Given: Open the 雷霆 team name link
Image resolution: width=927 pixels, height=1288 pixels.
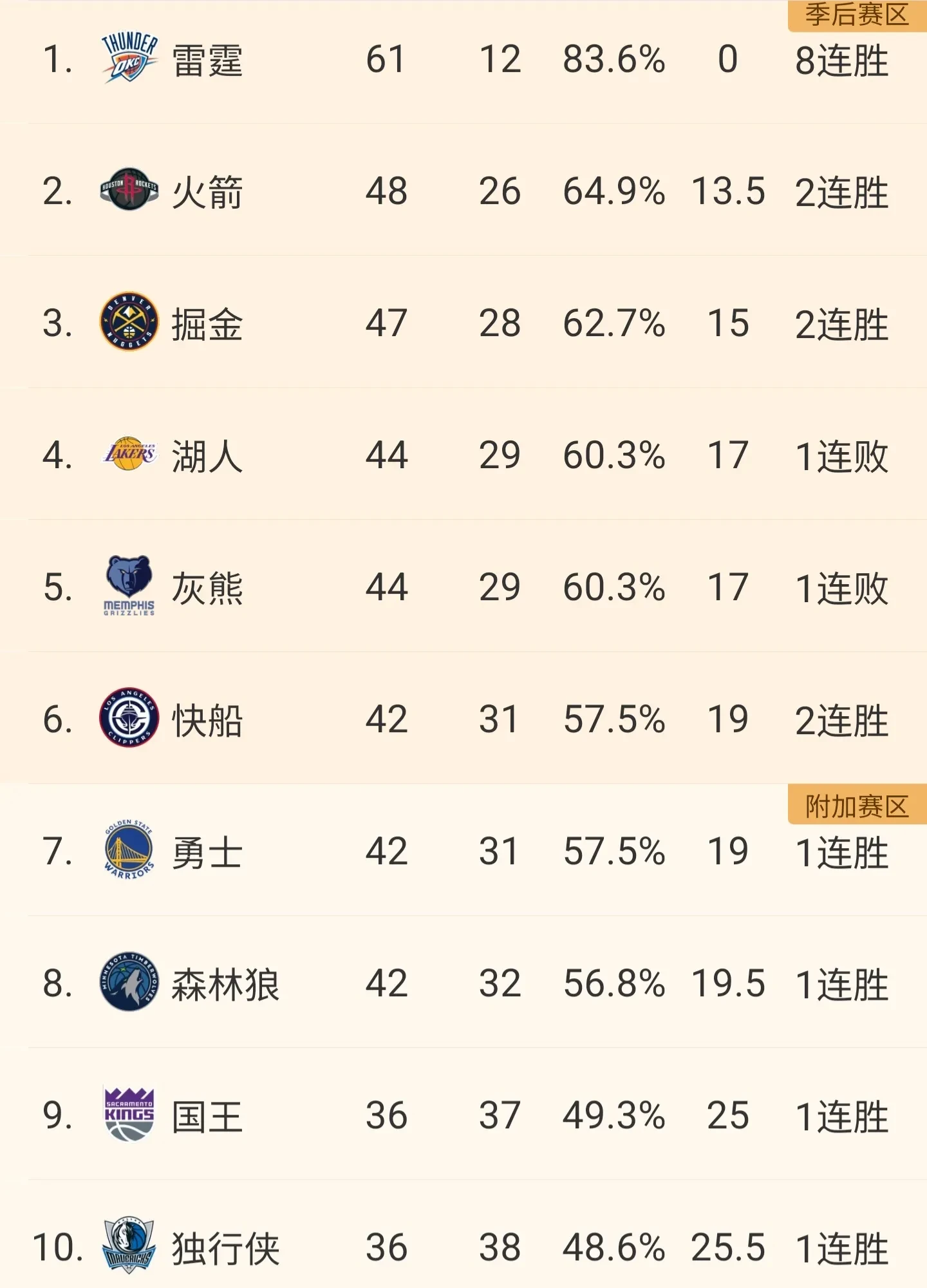Looking at the screenshot, I should 207,61.
